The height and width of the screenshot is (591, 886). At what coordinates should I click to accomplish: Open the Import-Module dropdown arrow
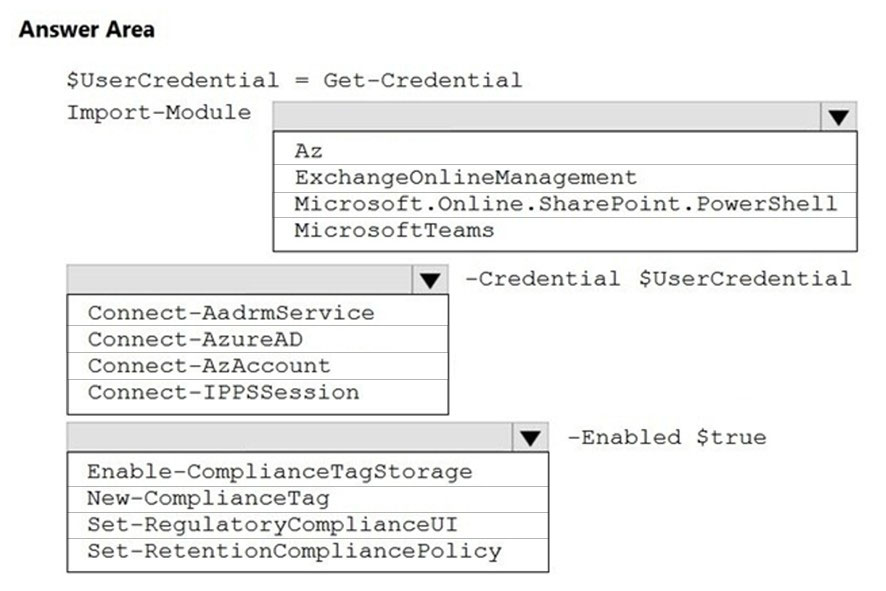coord(839,117)
